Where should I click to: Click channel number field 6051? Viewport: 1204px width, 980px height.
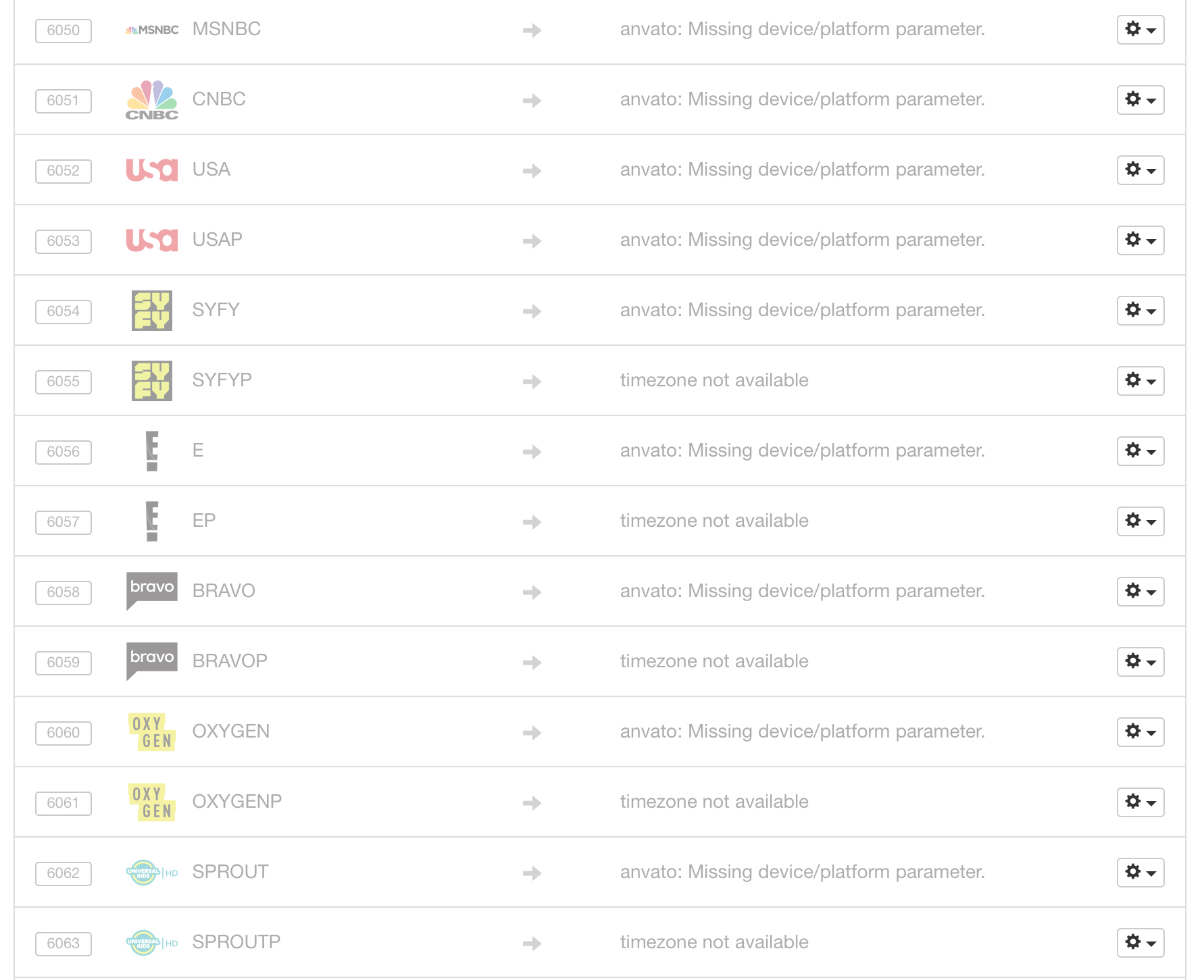[x=64, y=101]
